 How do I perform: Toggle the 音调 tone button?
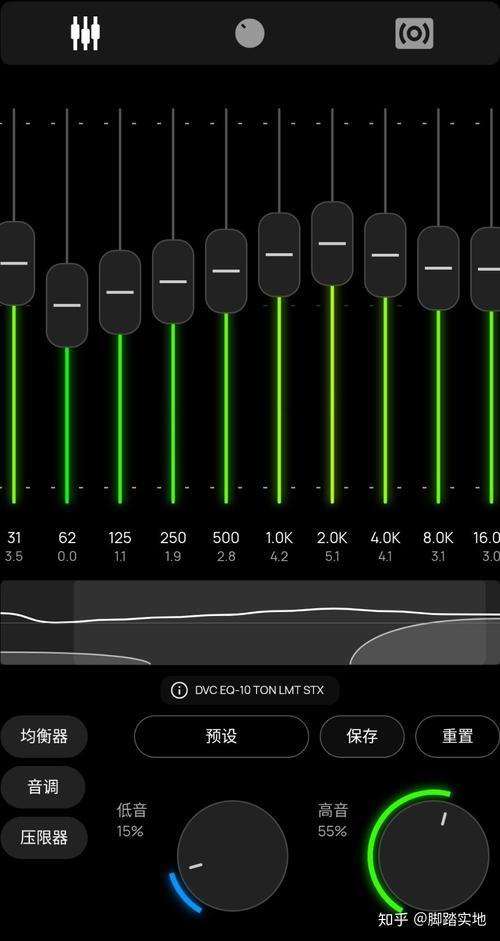pos(43,787)
